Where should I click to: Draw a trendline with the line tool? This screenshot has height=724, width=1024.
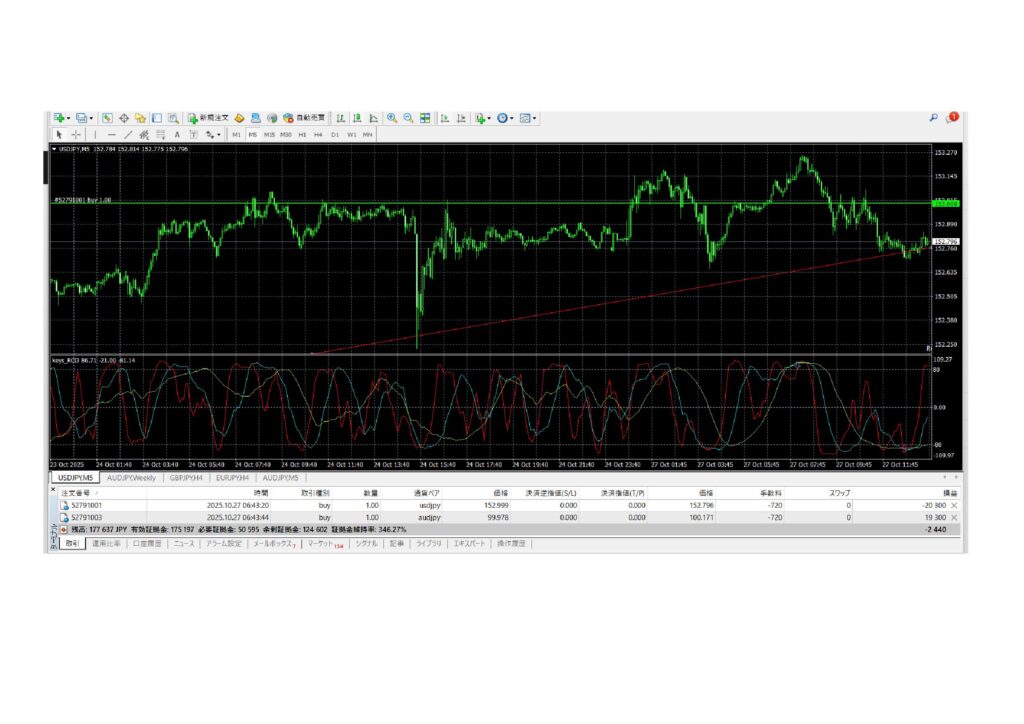(128, 134)
